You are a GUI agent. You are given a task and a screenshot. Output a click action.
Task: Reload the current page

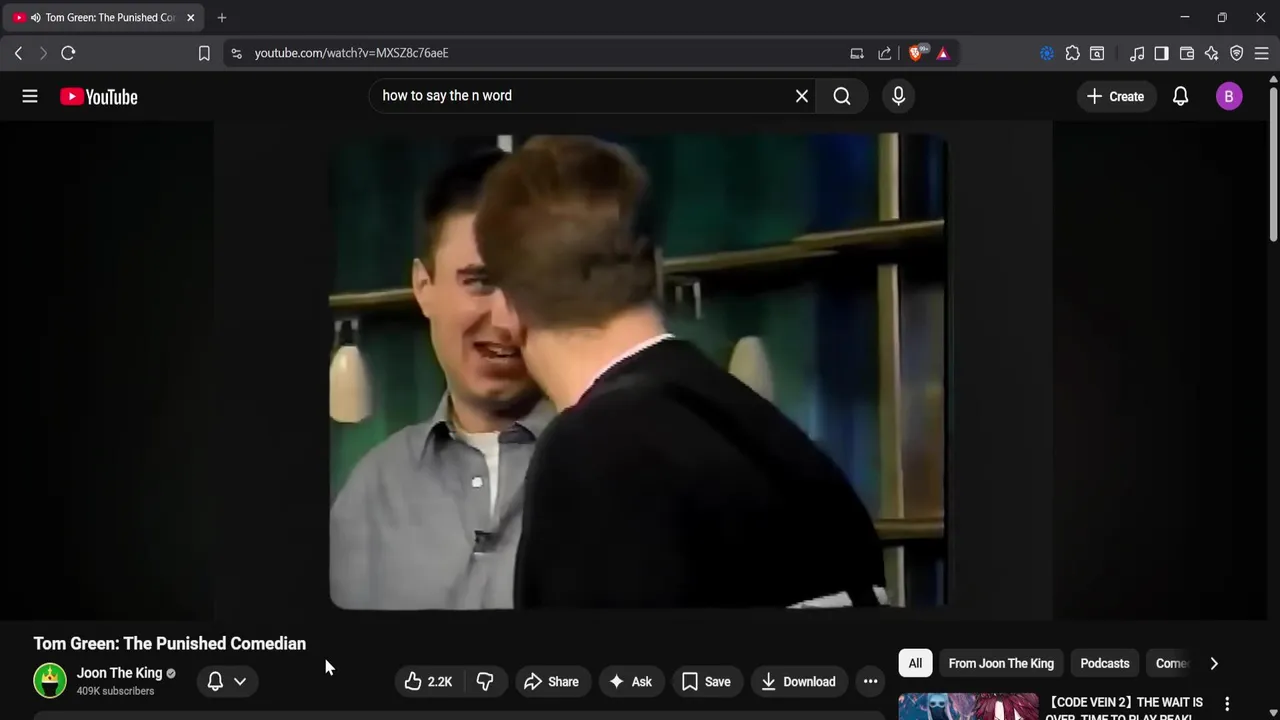click(x=68, y=53)
